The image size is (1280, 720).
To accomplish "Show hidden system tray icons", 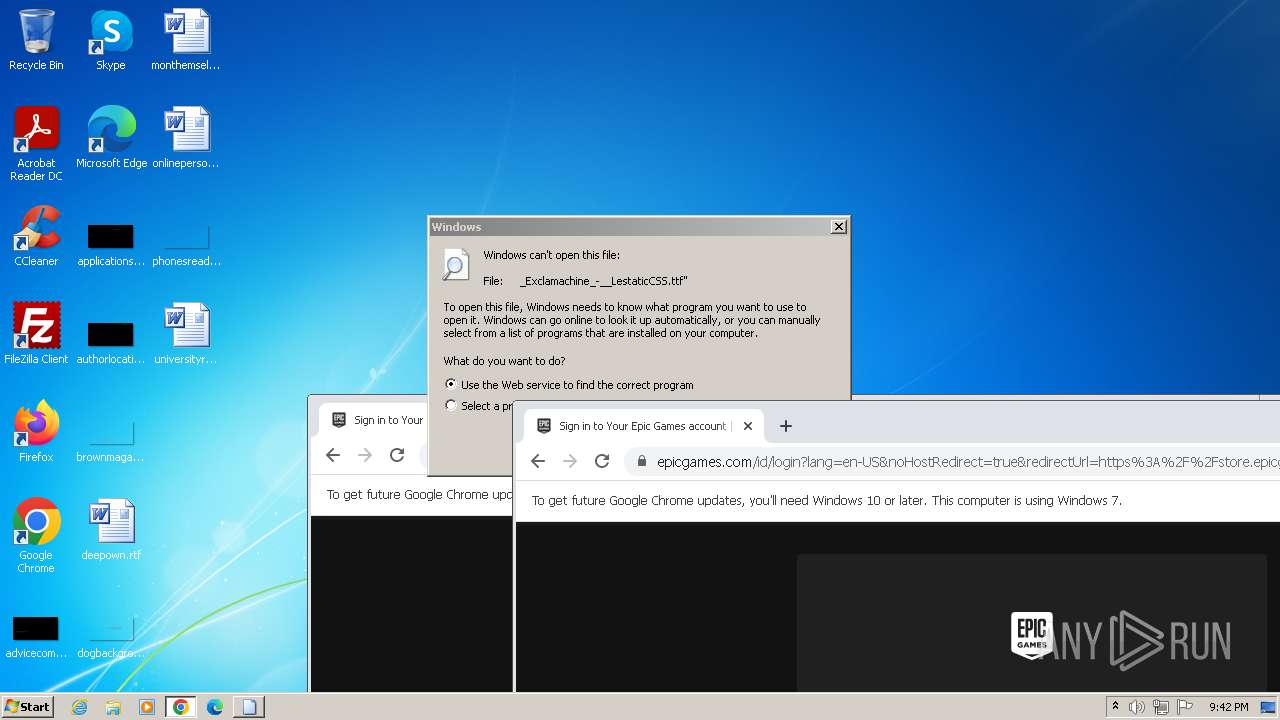I will point(1115,707).
